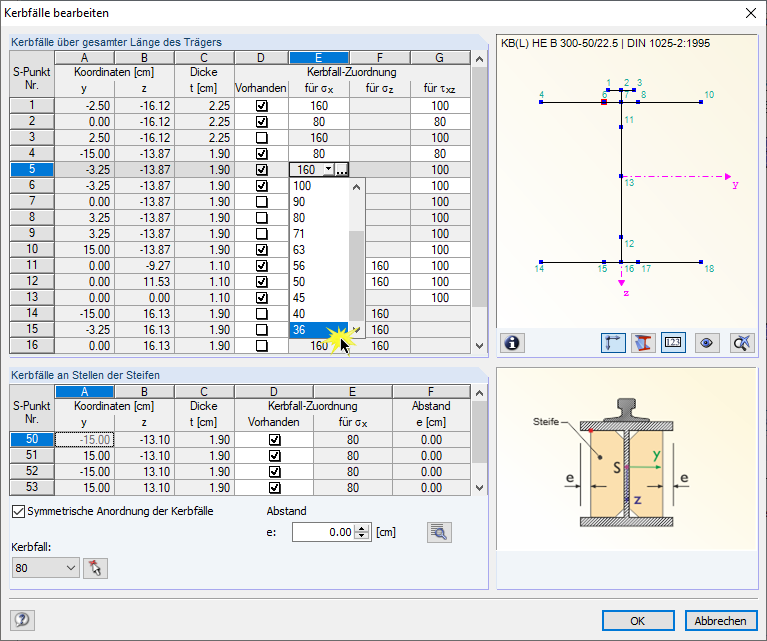Click für τxz cell 80 in row 2
Image resolution: width=767 pixels, height=641 pixels.
click(x=440, y=122)
